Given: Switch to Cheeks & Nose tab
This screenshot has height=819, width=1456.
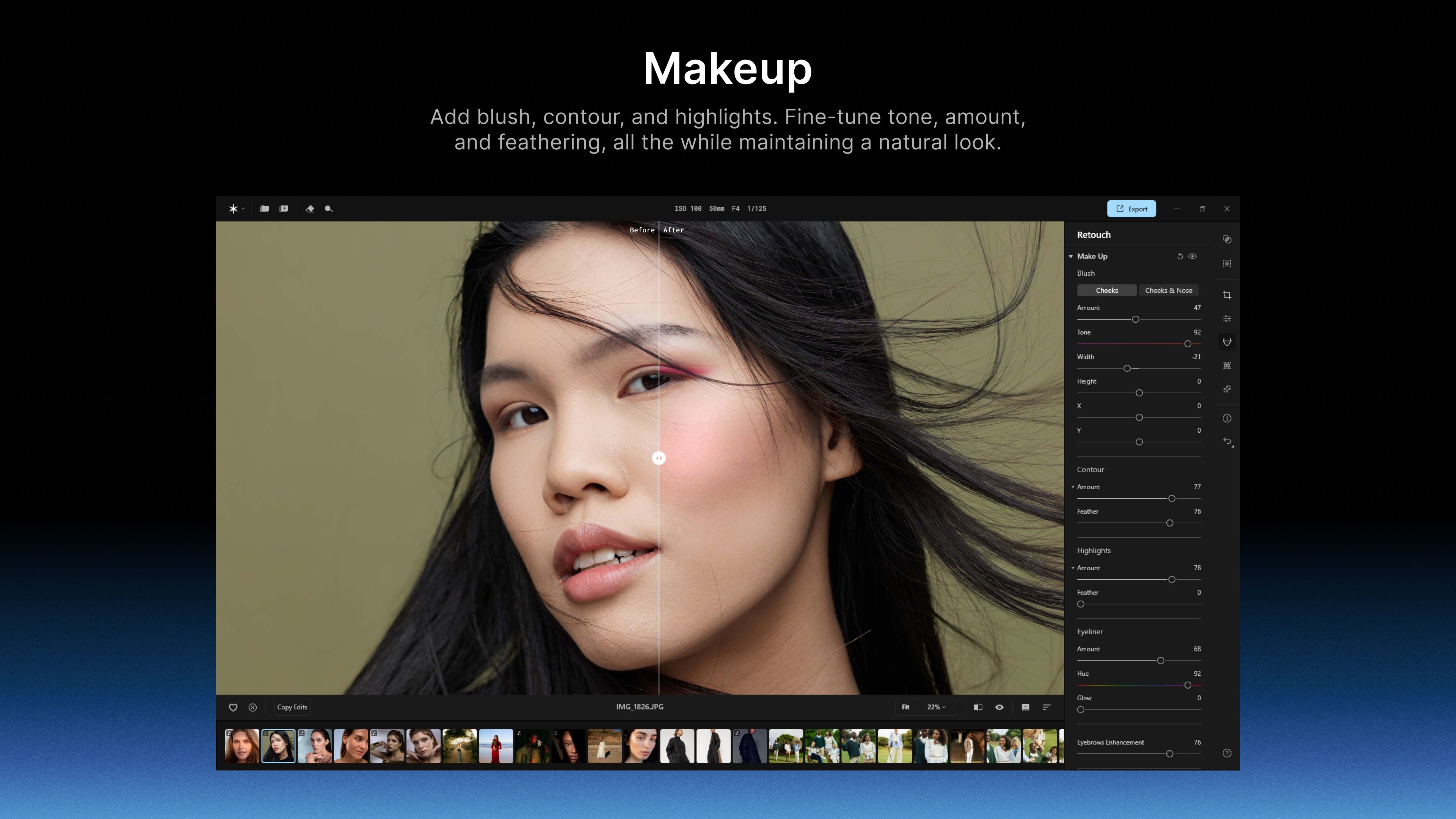Looking at the screenshot, I should click(1168, 290).
